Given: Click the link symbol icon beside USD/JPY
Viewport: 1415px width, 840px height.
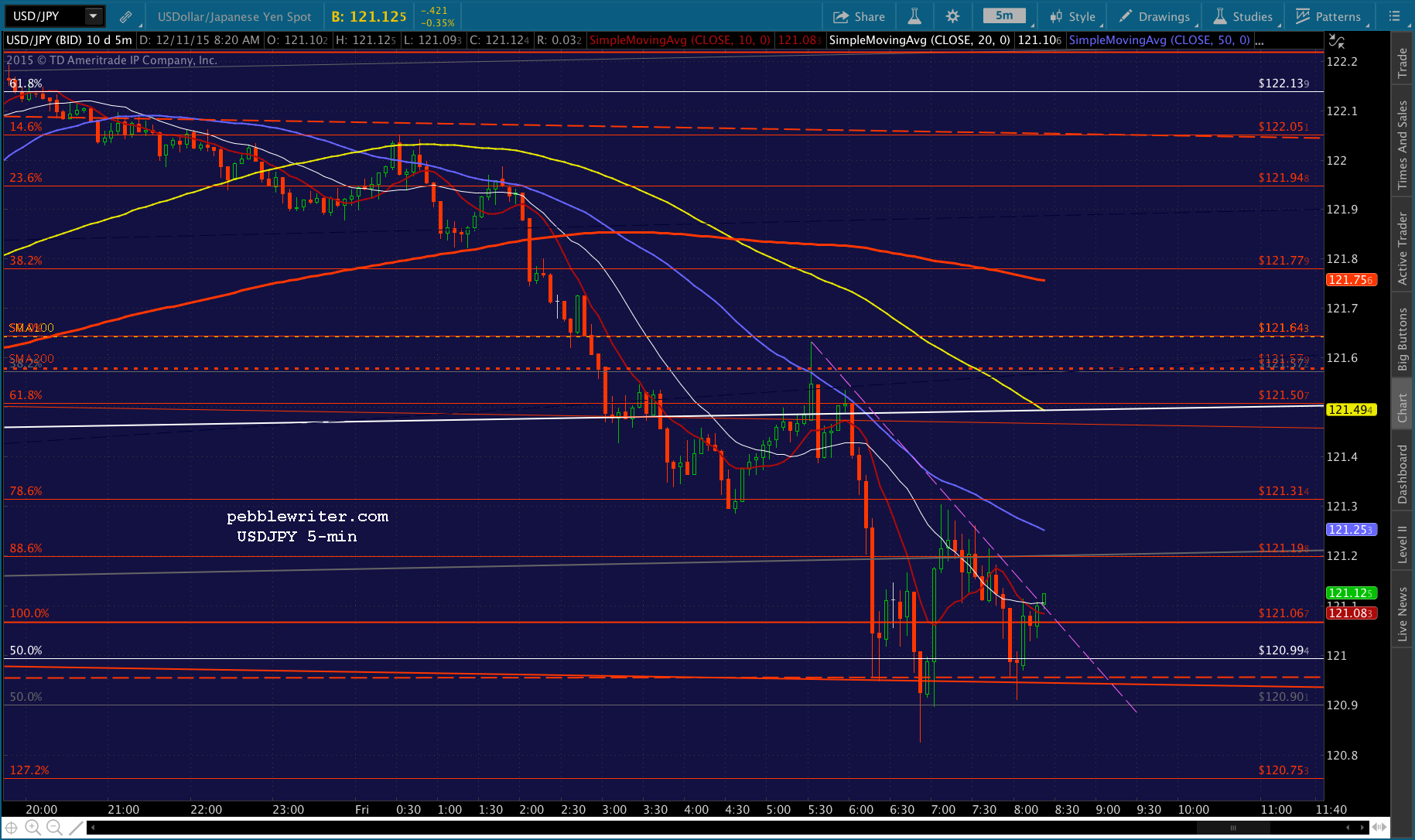Looking at the screenshot, I should (x=125, y=16).
